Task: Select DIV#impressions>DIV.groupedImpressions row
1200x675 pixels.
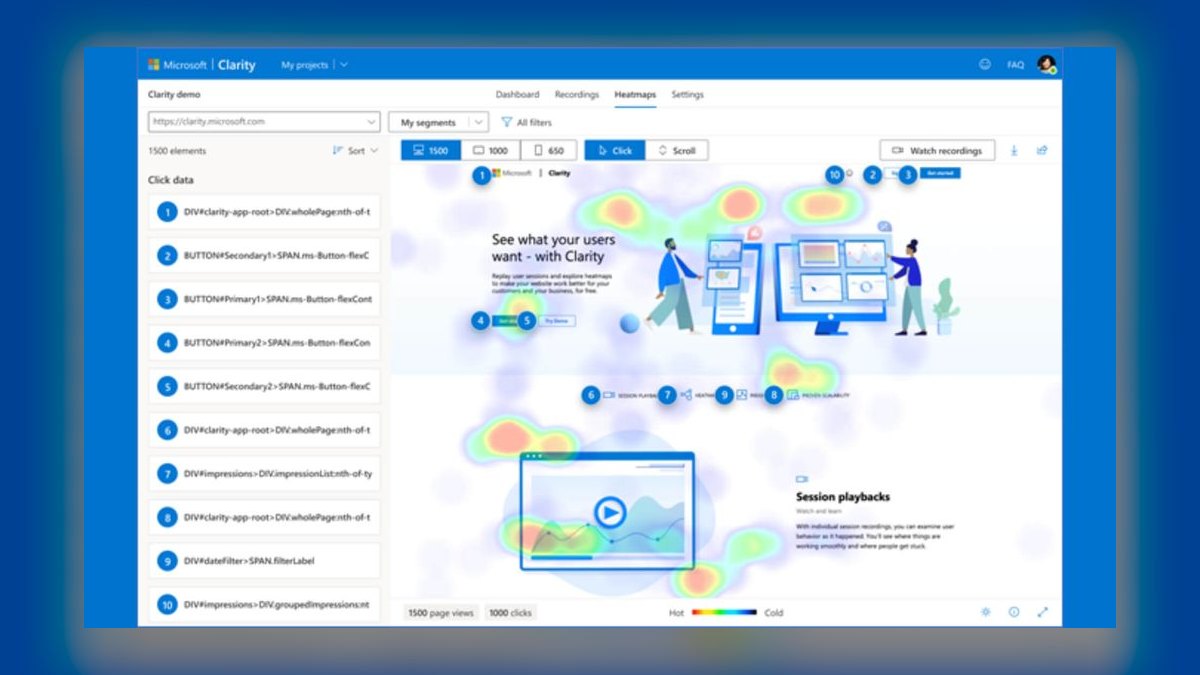Action: point(264,605)
